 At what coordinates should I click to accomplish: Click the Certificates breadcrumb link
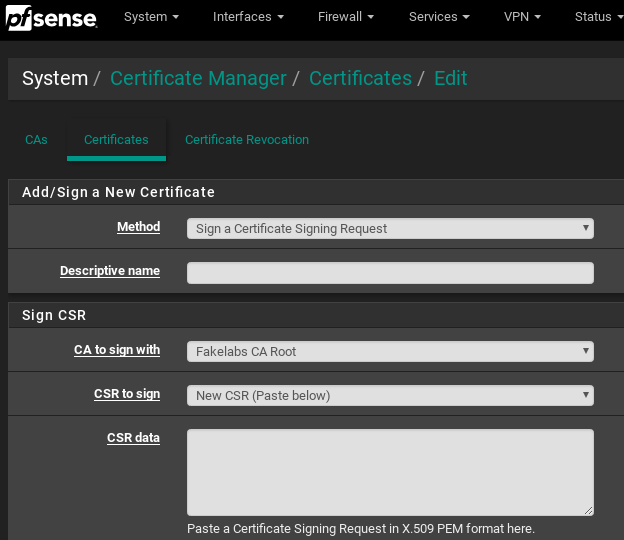[360, 78]
